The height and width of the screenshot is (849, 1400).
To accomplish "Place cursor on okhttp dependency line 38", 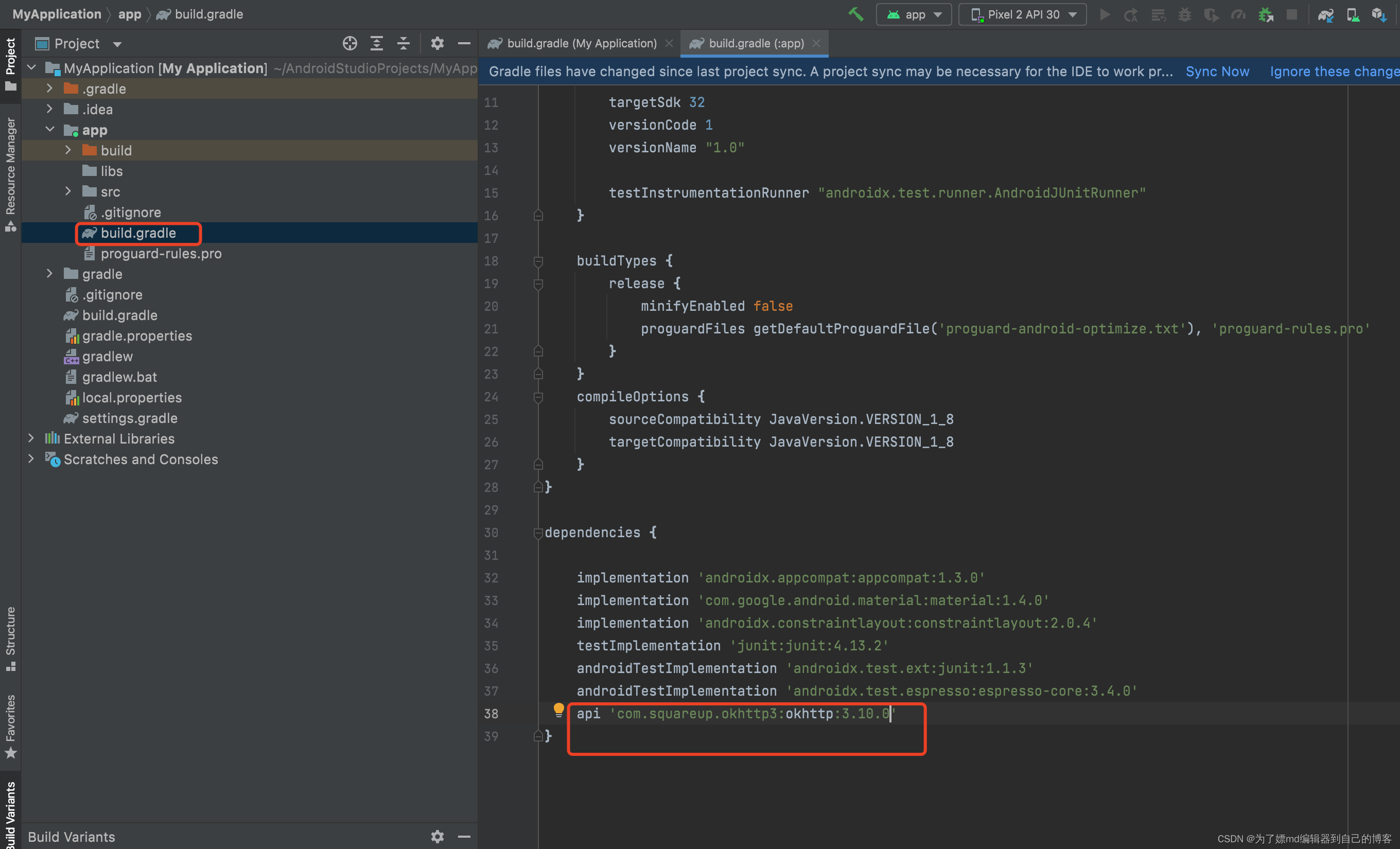I will pos(736,713).
